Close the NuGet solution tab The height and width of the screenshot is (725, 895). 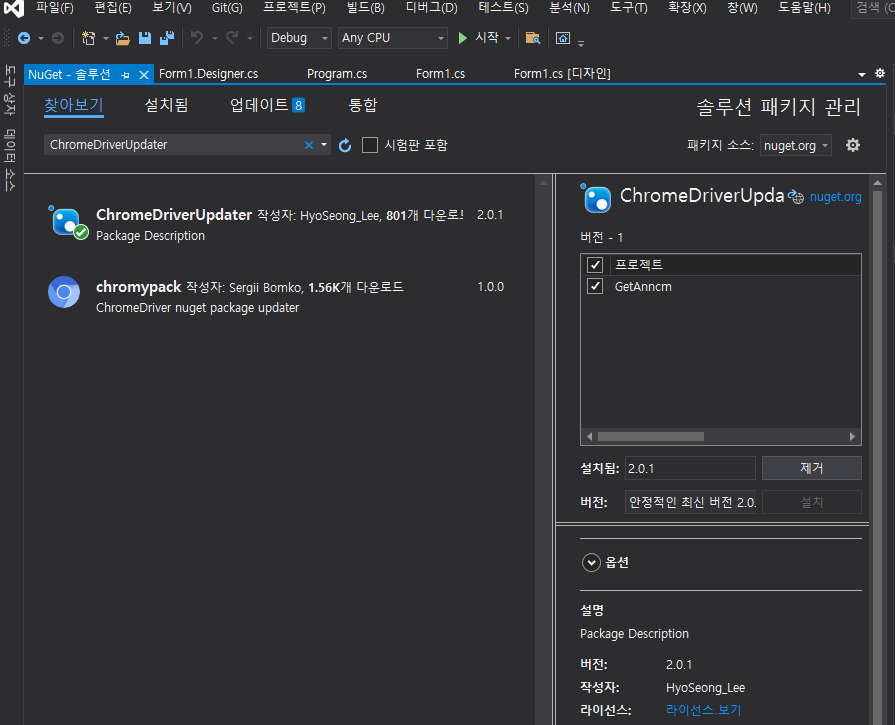point(144,75)
